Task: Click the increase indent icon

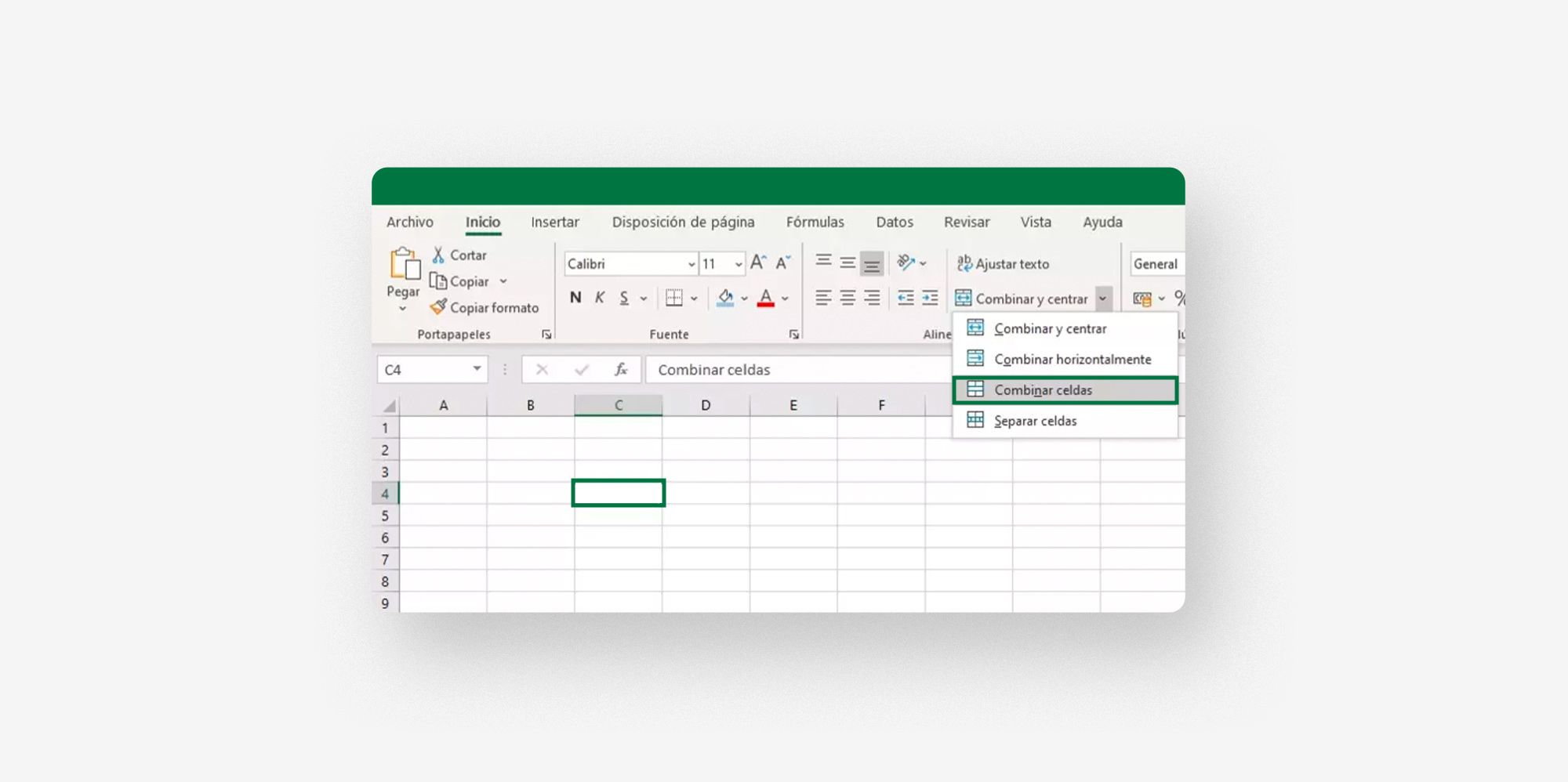Action: (x=930, y=298)
